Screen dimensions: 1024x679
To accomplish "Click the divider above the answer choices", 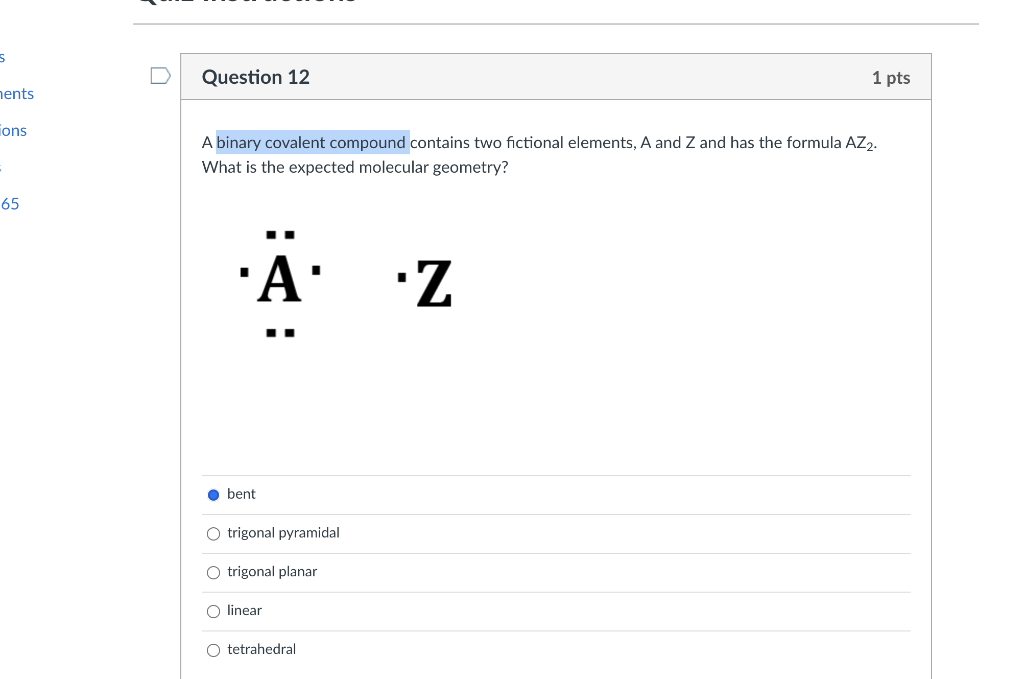I will 556,474.
